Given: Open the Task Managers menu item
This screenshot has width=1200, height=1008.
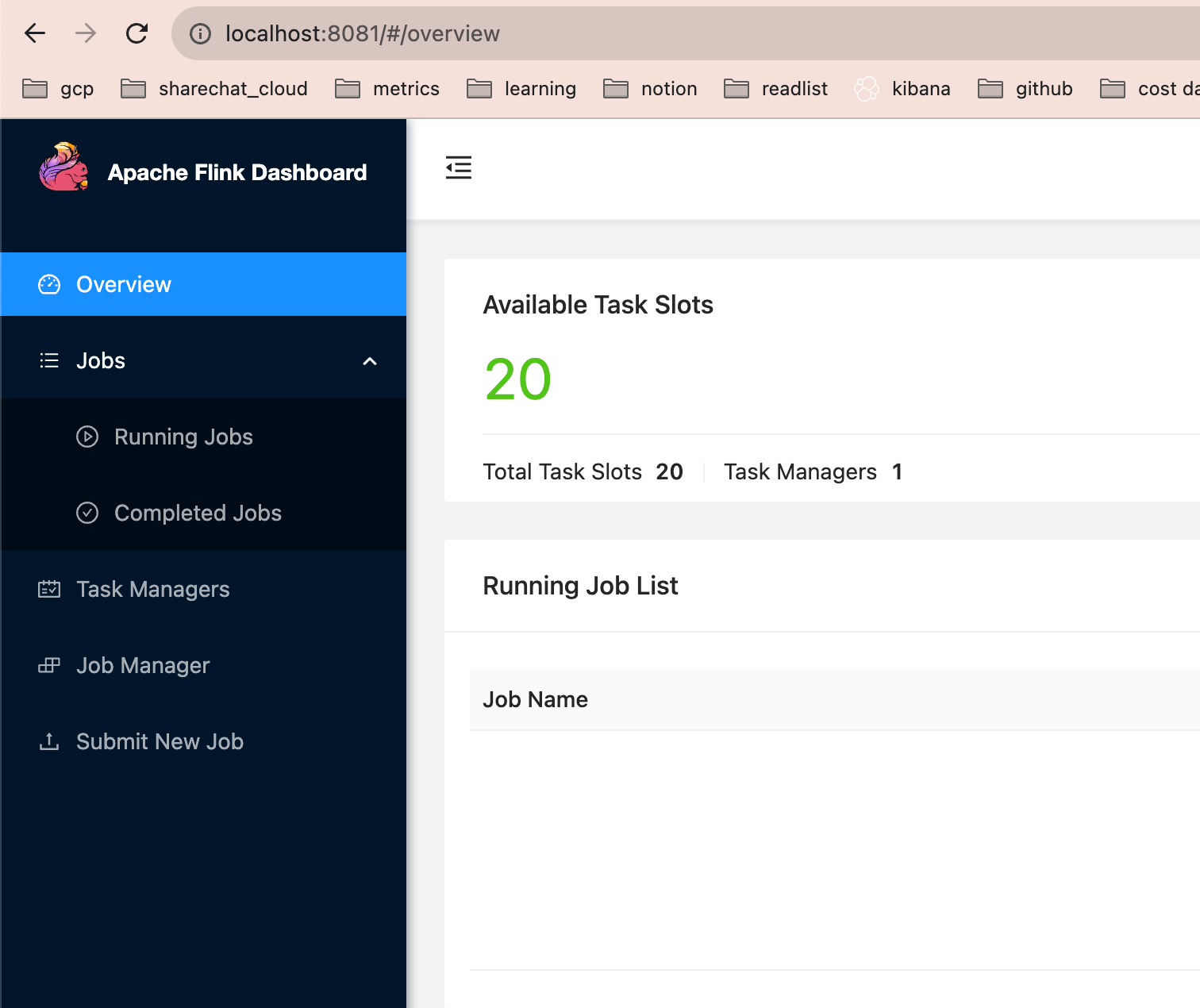Looking at the screenshot, I should (203, 589).
